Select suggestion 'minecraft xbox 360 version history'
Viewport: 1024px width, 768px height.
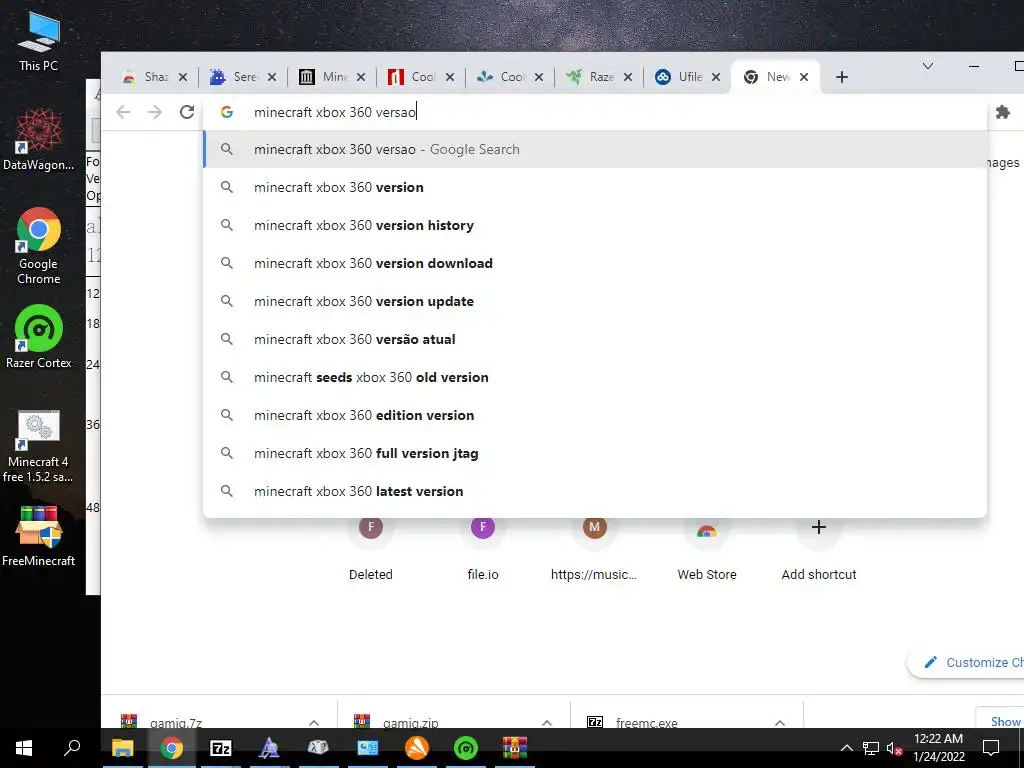595,225
